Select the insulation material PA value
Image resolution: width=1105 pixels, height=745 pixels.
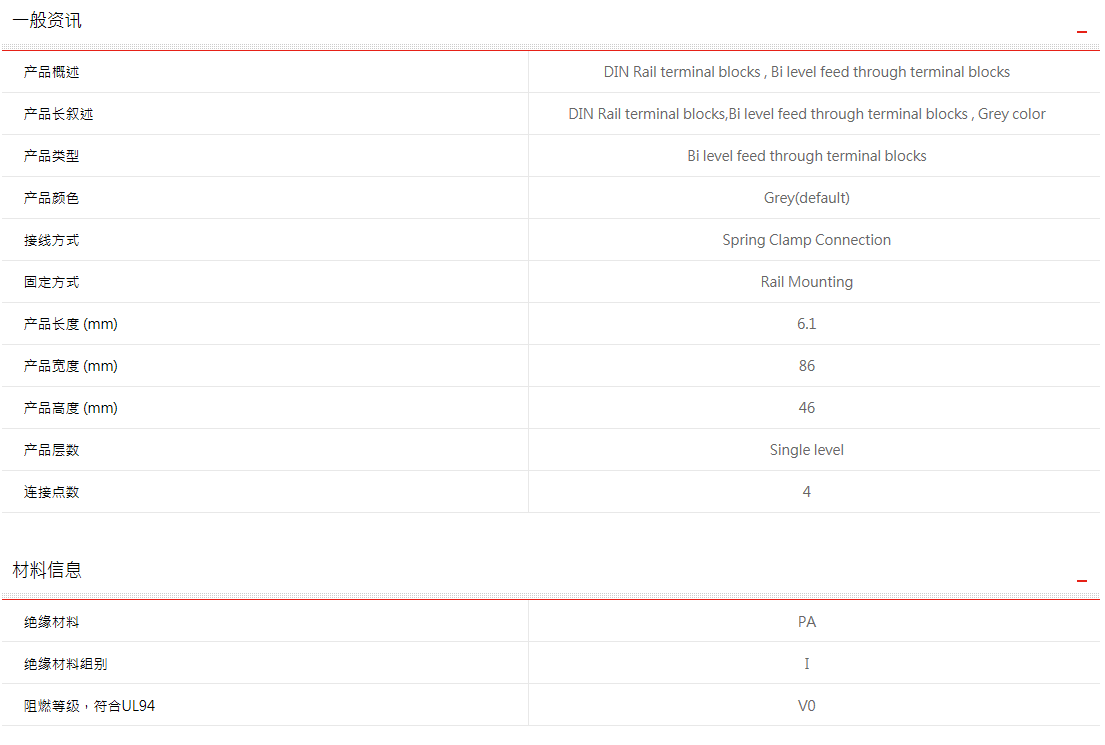(806, 622)
